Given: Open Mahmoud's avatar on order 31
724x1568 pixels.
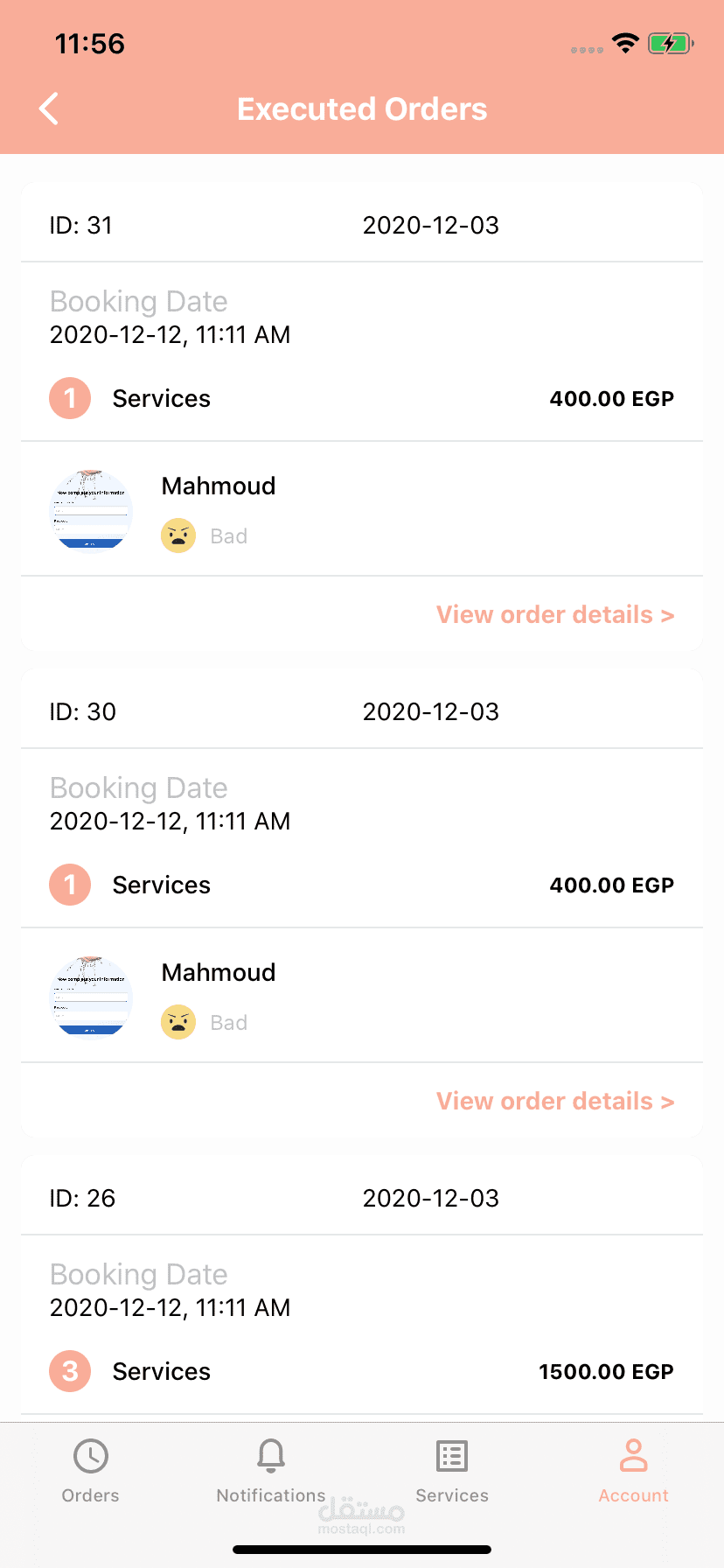Looking at the screenshot, I should pyautogui.click(x=91, y=510).
